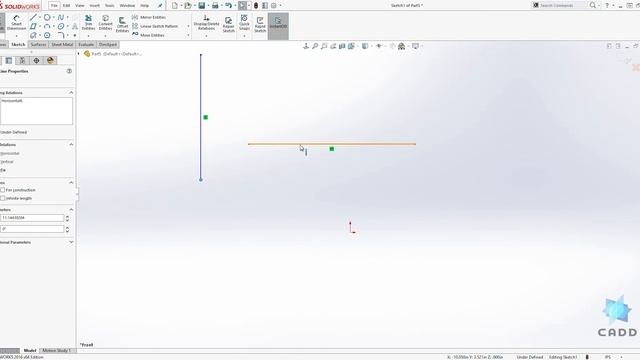Viewport: 640px width, 360px height.
Task: Check the For construction checkbox
Action: [x=3, y=190]
